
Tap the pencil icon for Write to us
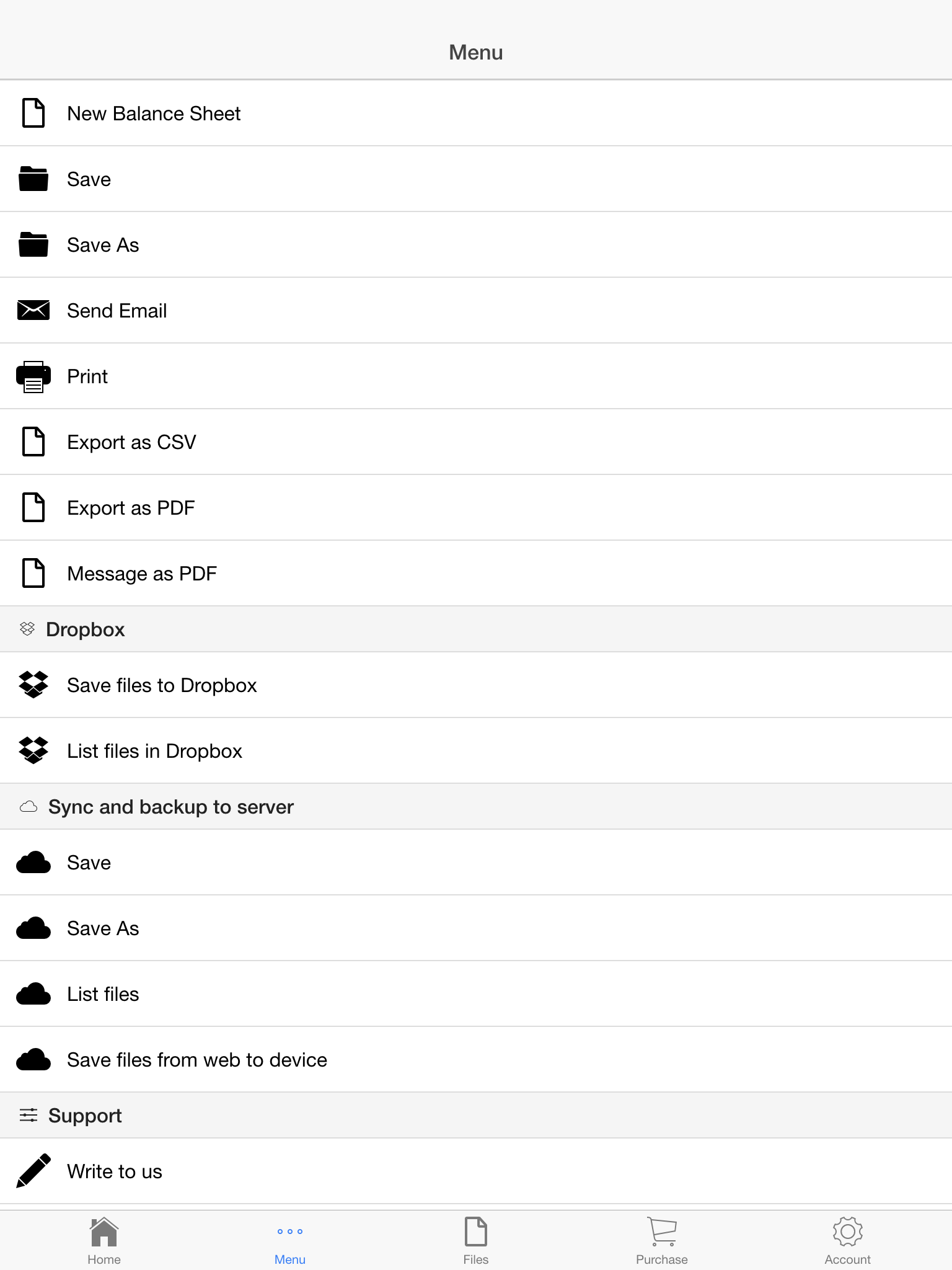coord(33,1171)
